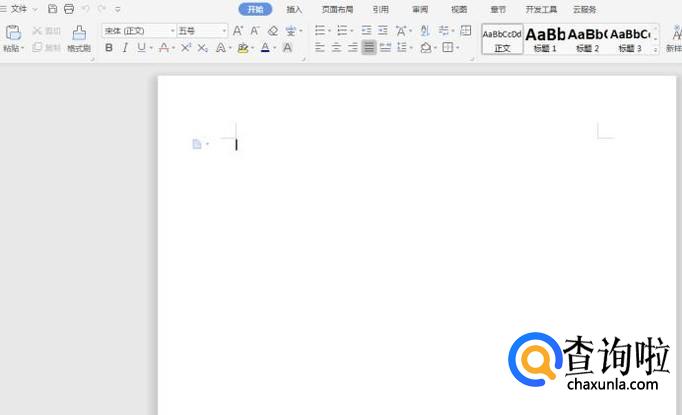Click the Save icon in quick access bar
Viewport: 682px width, 415px height.
tap(53, 9)
